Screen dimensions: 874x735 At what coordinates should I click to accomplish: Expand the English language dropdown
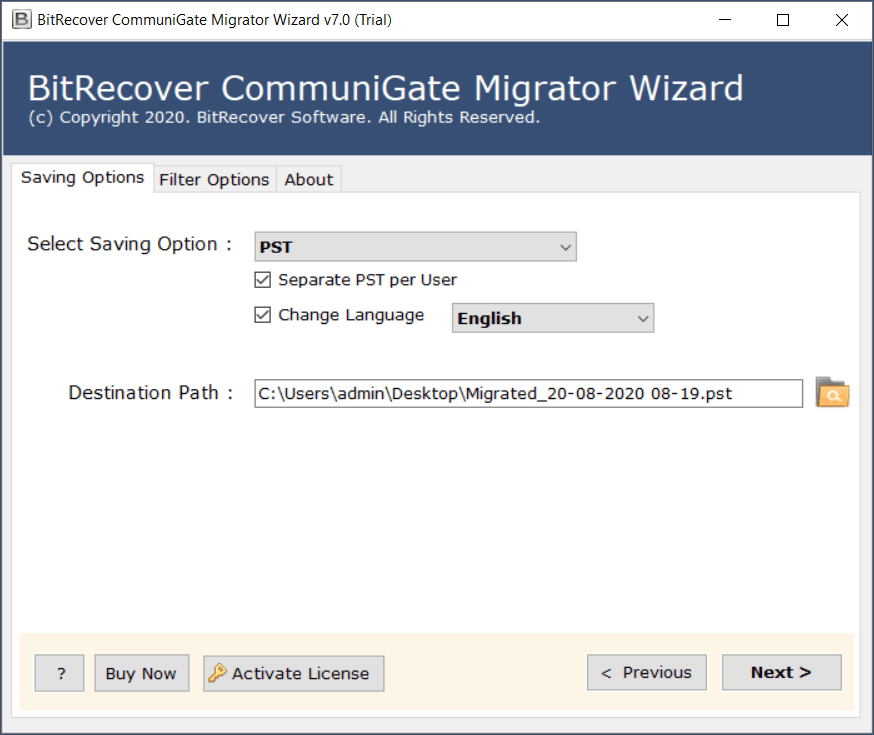click(553, 318)
